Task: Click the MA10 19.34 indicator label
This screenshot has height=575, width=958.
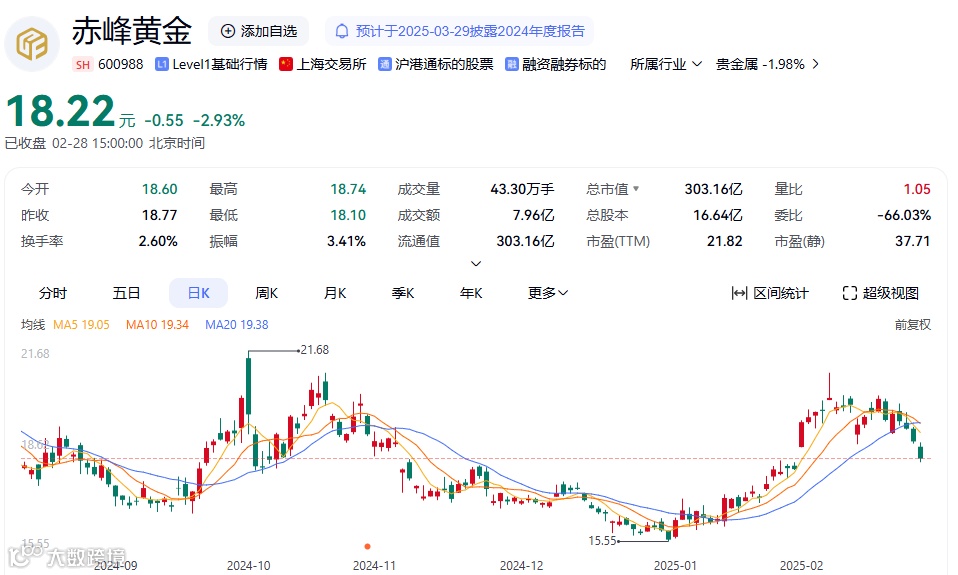Action: [x=157, y=324]
